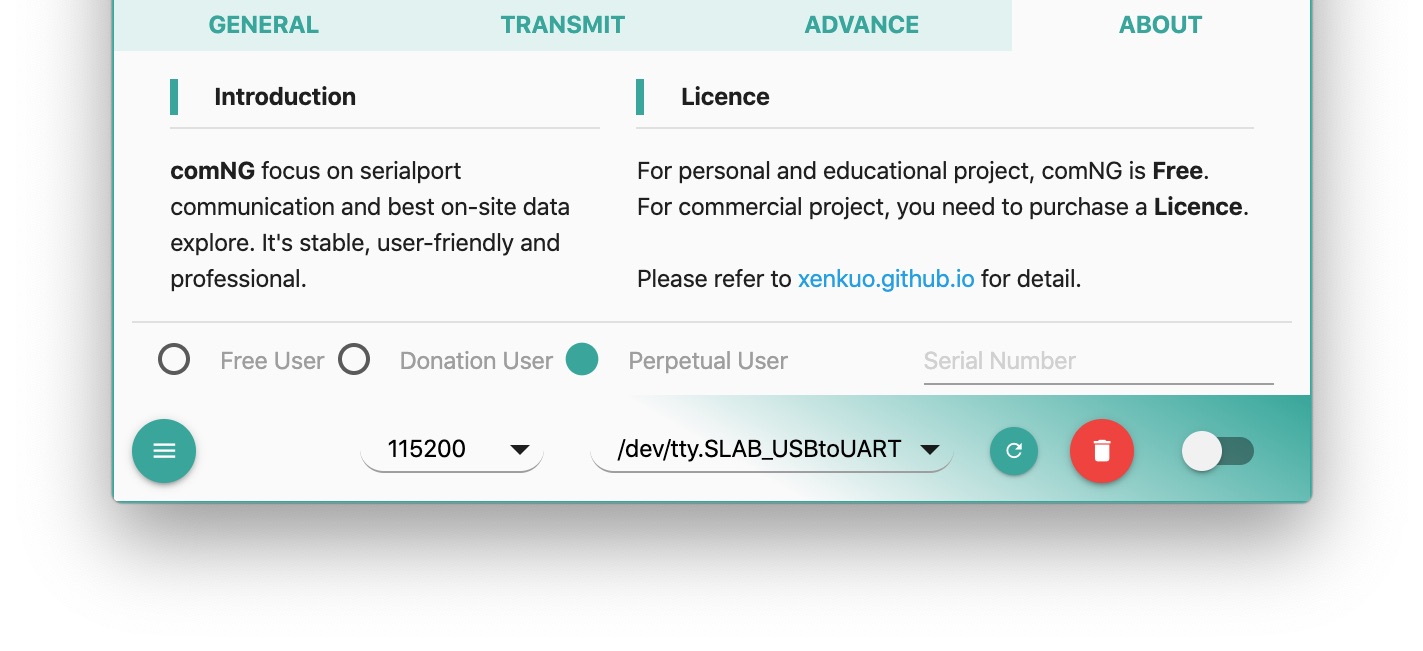This screenshot has height=651, width=1423.
Task: Open the xenkuo.github.io link
Action: click(885, 279)
